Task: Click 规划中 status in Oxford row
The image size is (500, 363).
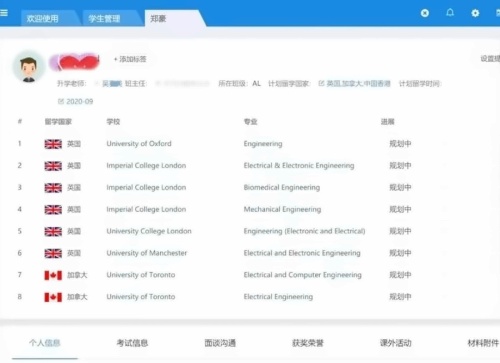Action: pyautogui.click(x=400, y=144)
